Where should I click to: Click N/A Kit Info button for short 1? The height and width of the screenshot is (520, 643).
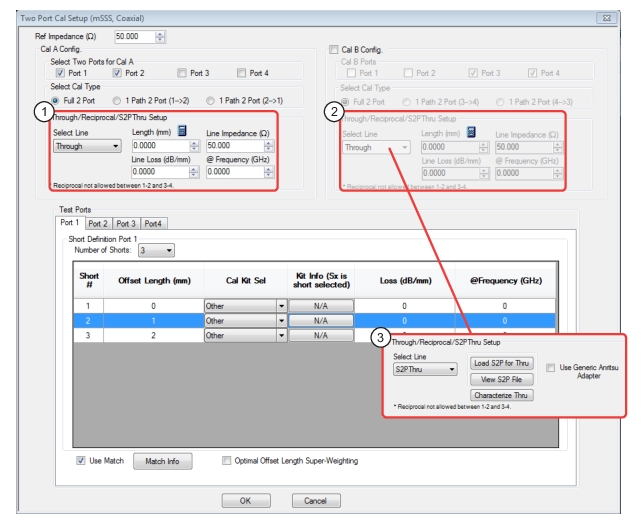coord(321,306)
